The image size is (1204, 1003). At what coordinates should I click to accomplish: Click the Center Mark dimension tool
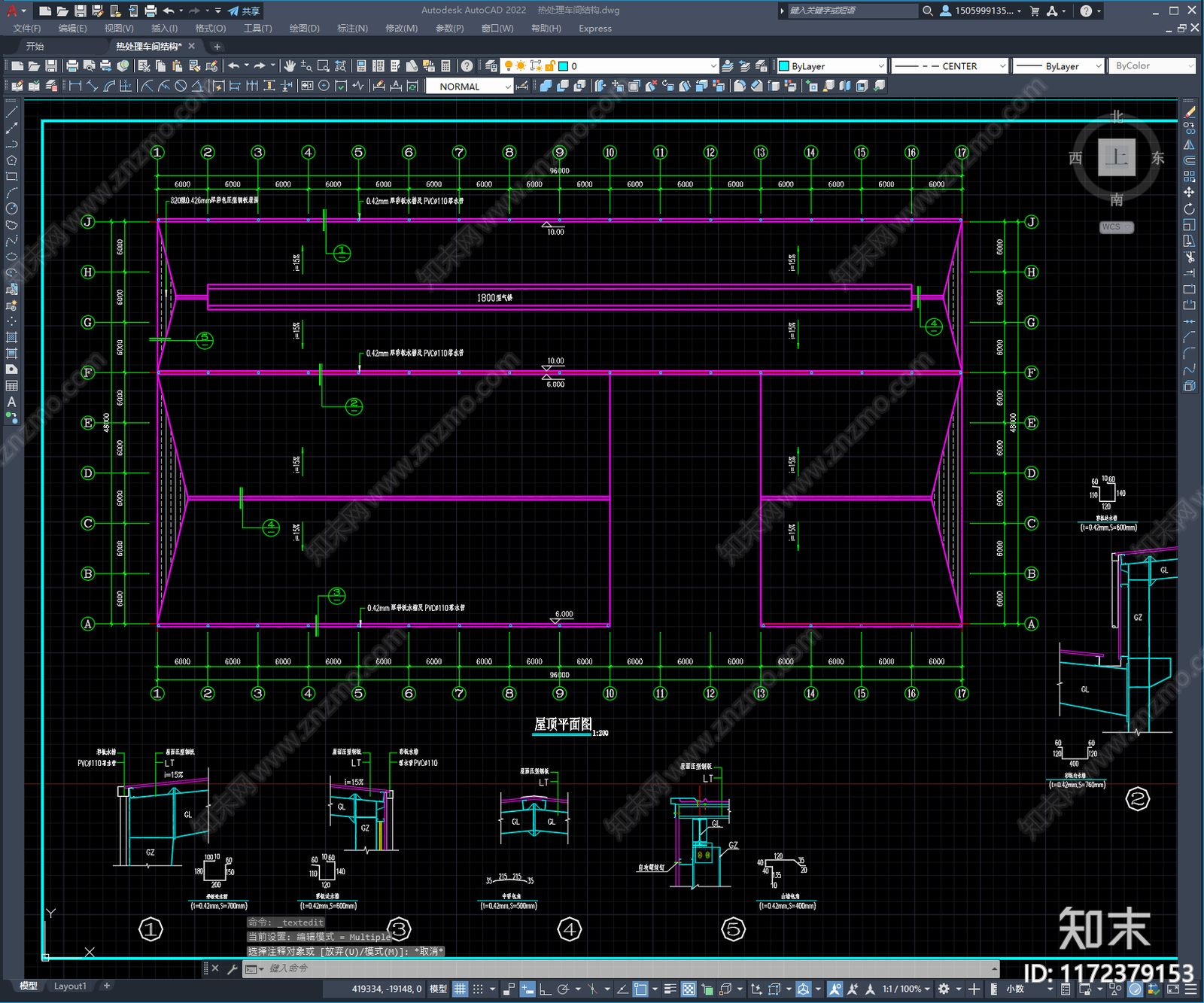coord(324,86)
